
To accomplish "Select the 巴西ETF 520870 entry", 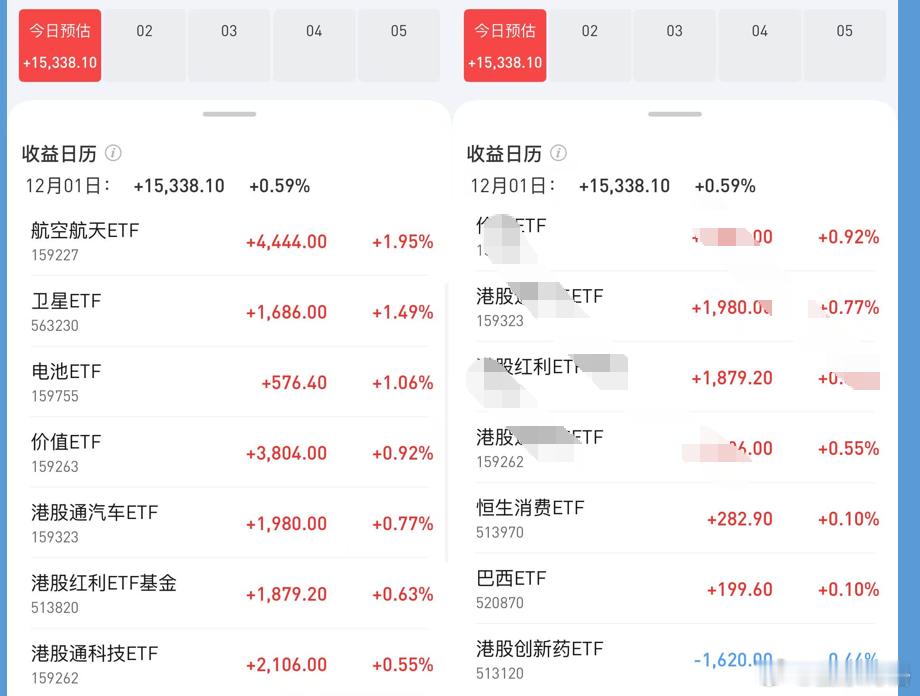I will pyautogui.click(x=676, y=589).
